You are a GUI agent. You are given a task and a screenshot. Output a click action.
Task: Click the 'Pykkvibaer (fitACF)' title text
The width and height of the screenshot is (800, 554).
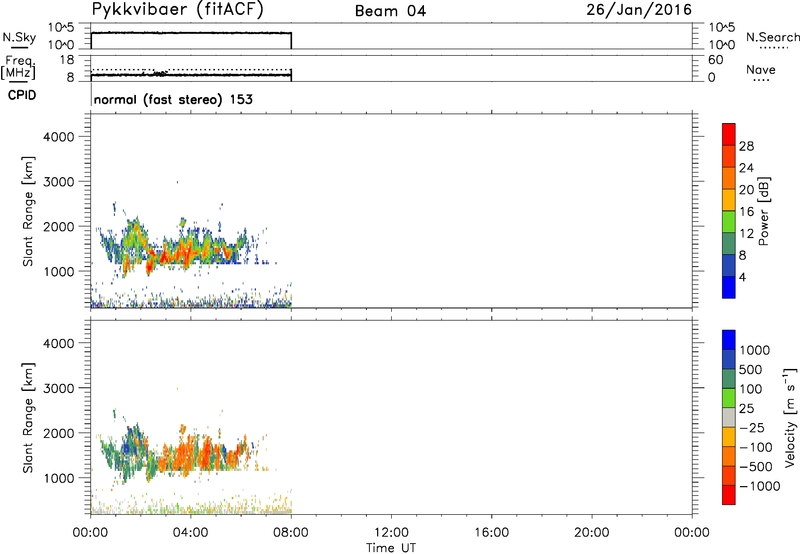point(177,10)
